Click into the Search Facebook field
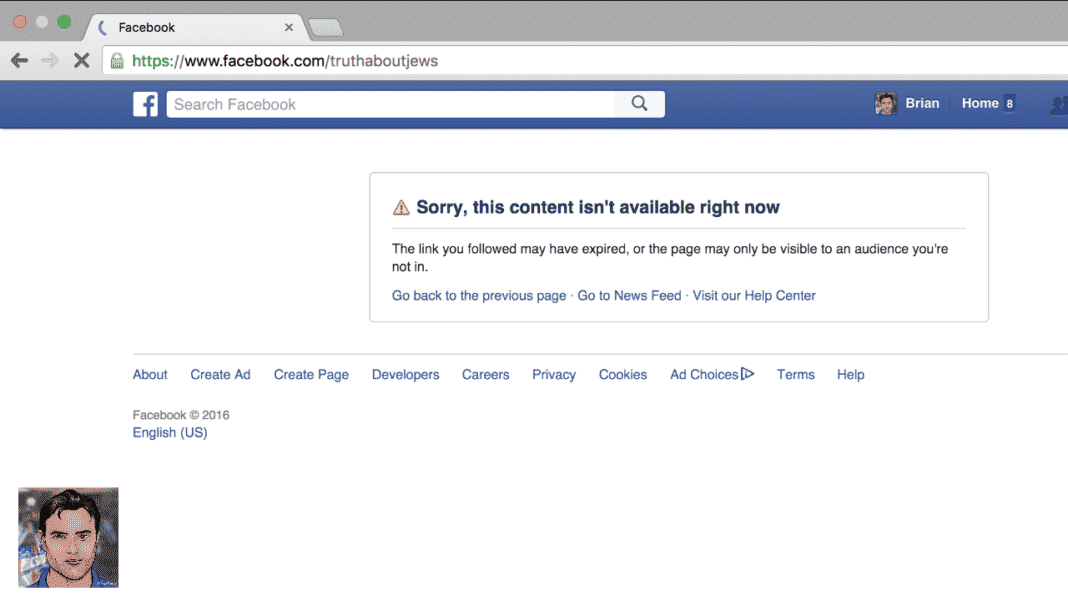The width and height of the screenshot is (1068, 601). pos(390,104)
